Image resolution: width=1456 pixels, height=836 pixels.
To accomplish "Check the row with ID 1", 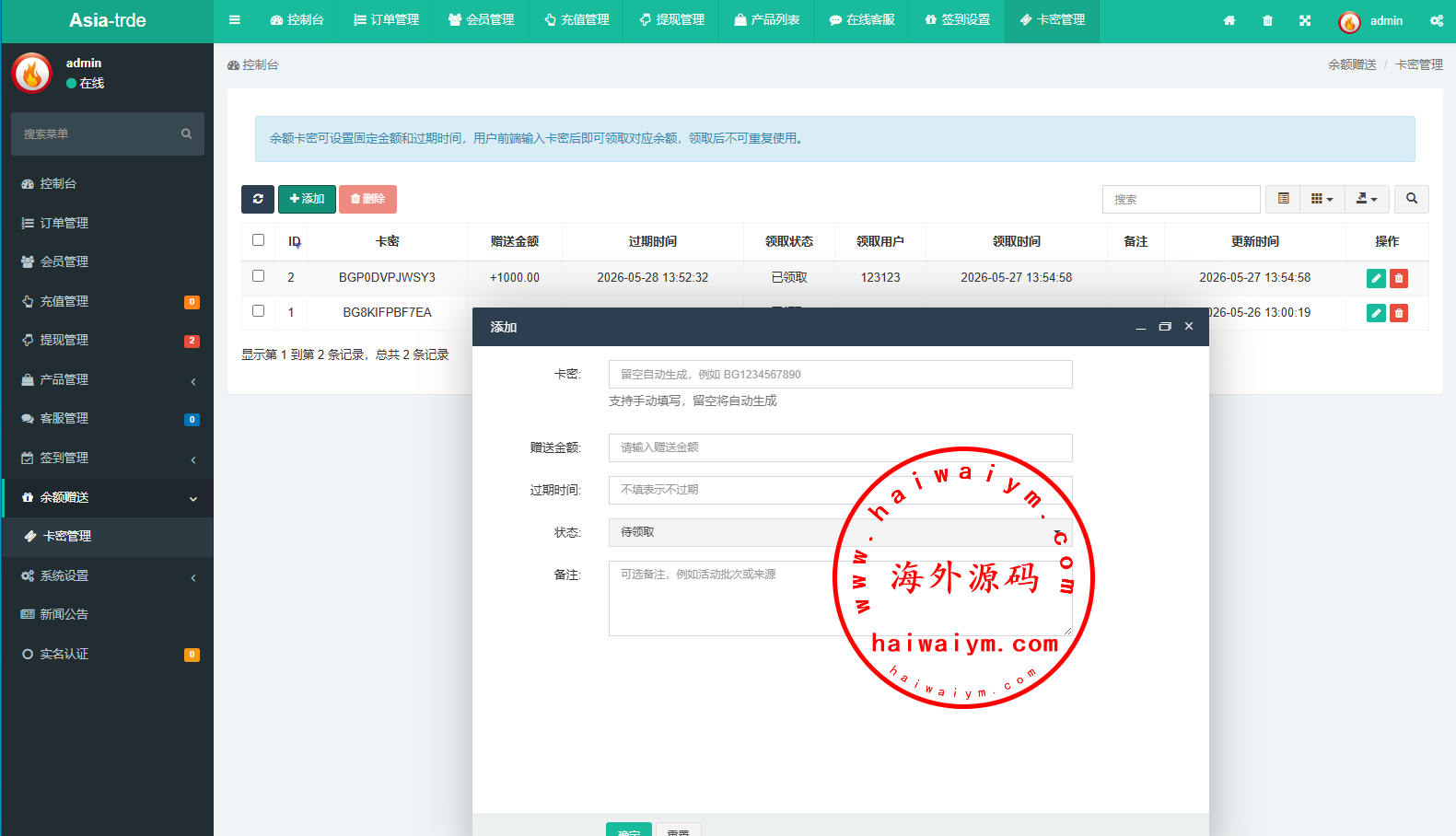I will pyautogui.click(x=258, y=311).
